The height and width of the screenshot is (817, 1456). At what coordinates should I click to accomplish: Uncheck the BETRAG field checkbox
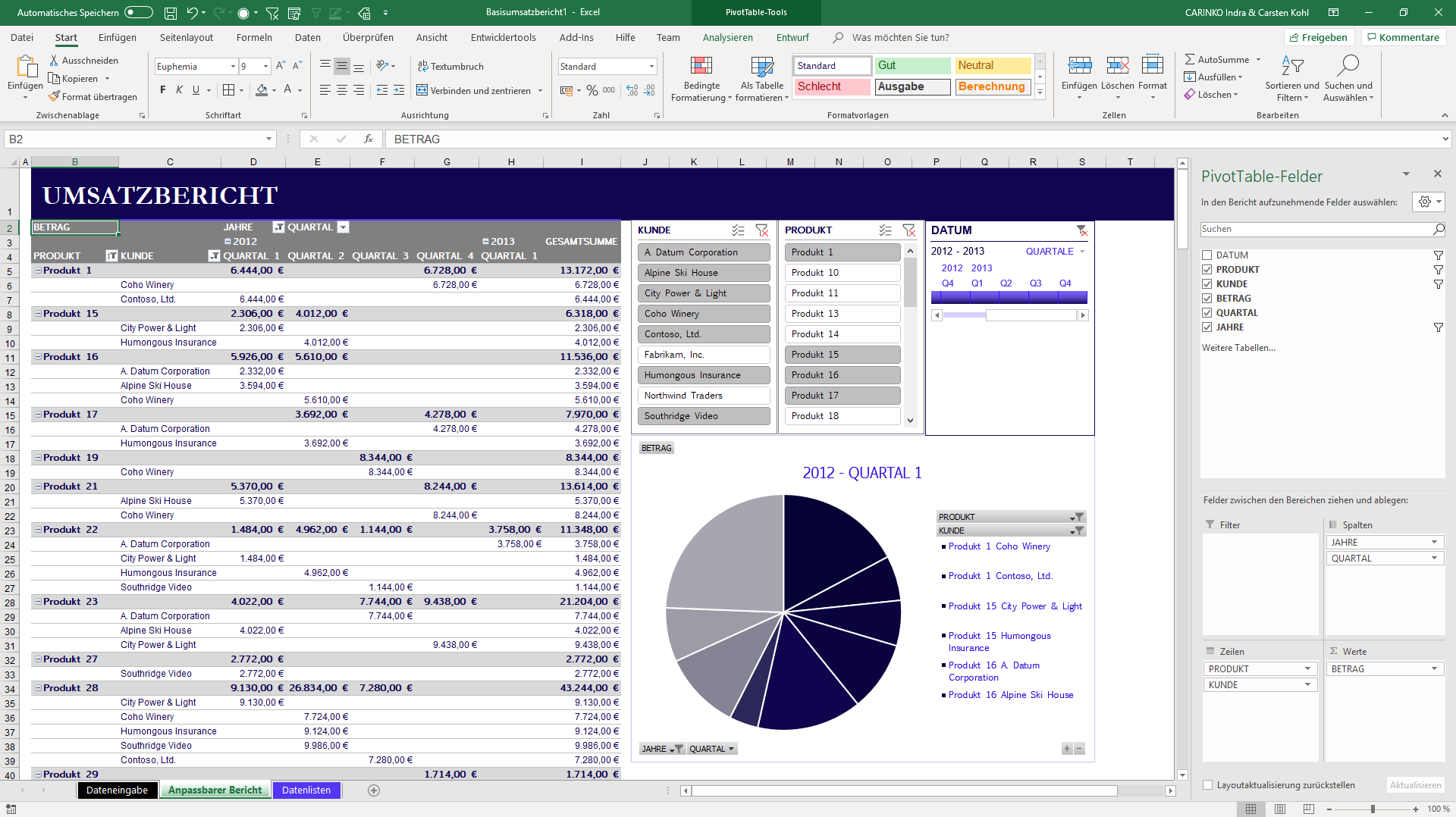[1207, 299]
